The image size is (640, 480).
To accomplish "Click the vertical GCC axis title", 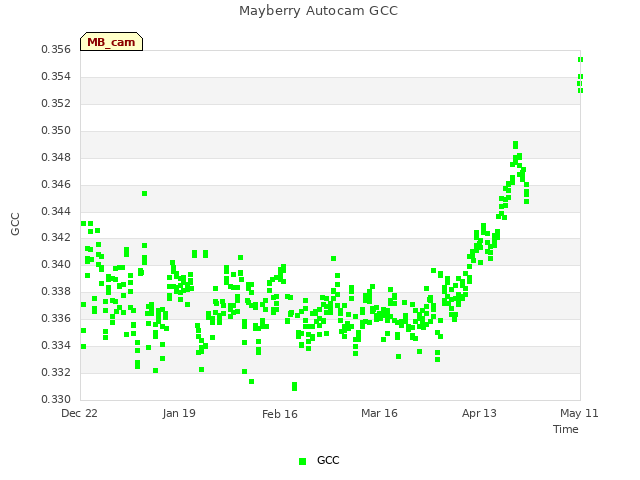I will (x=15, y=224).
